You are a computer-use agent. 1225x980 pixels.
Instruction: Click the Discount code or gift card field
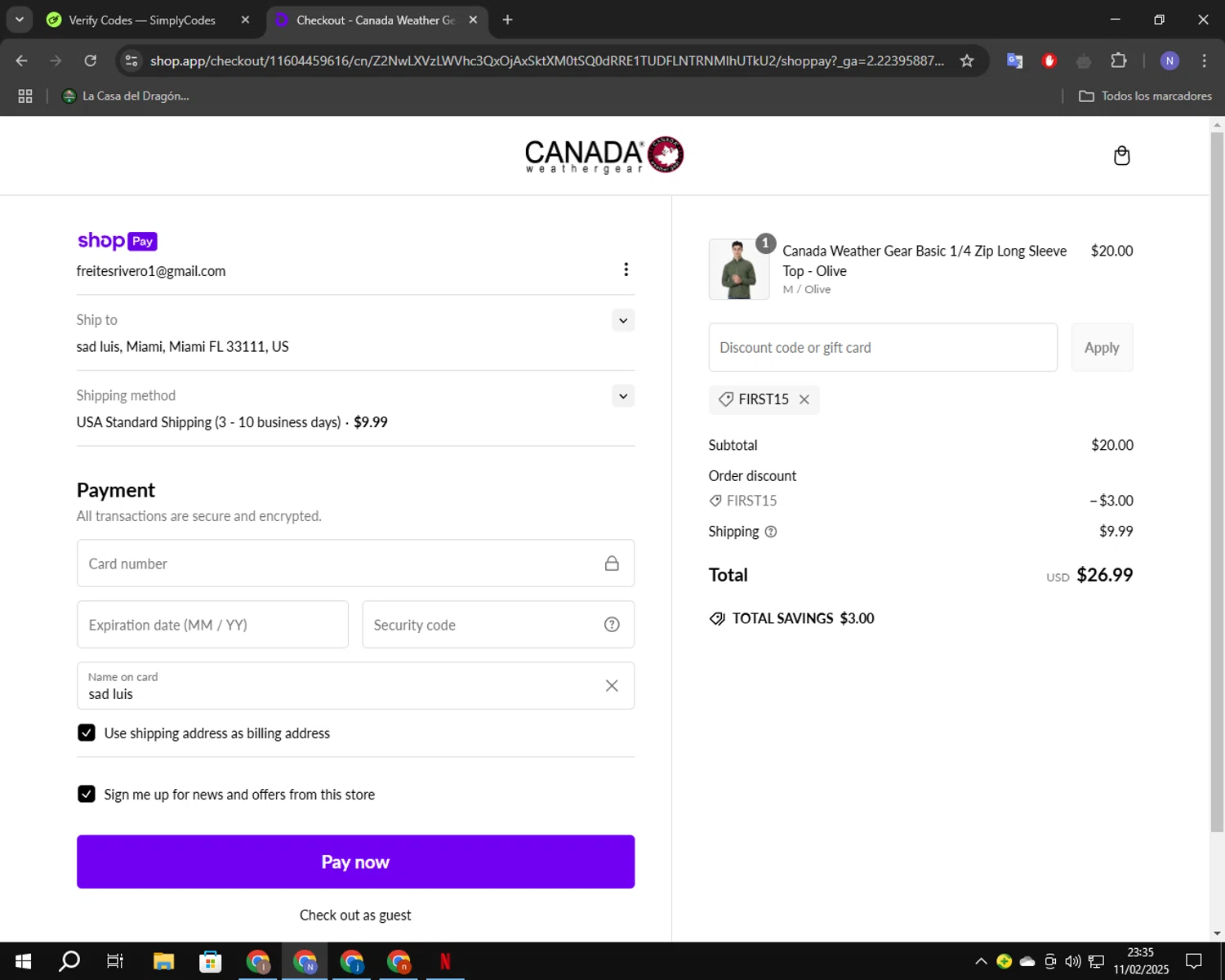(x=883, y=348)
